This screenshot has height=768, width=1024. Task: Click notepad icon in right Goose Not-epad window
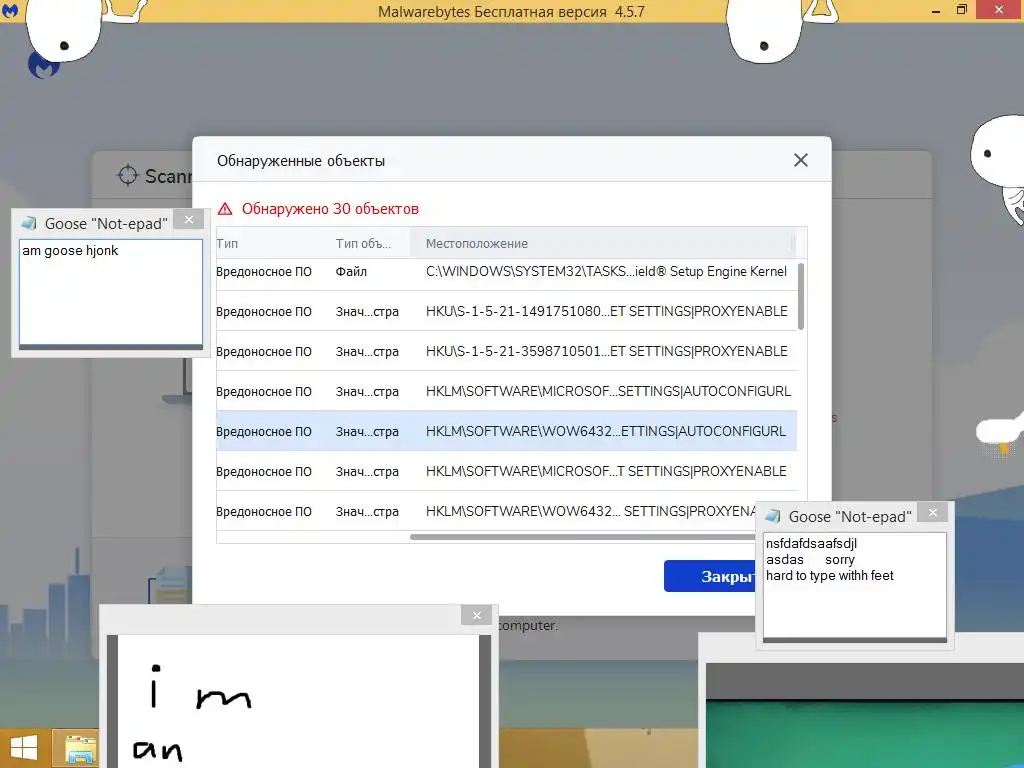click(x=773, y=516)
